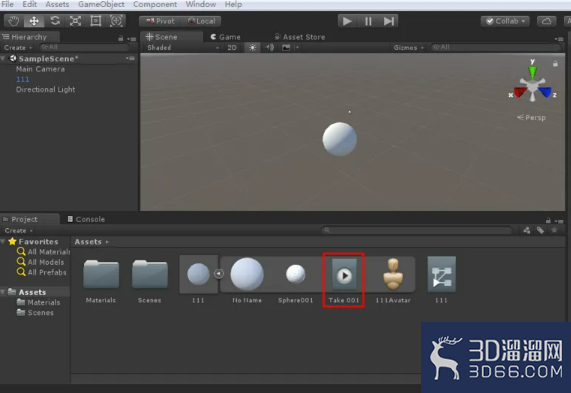Screen dimensions: 571x393
Task: Open the File menu
Action: [7, 4]
